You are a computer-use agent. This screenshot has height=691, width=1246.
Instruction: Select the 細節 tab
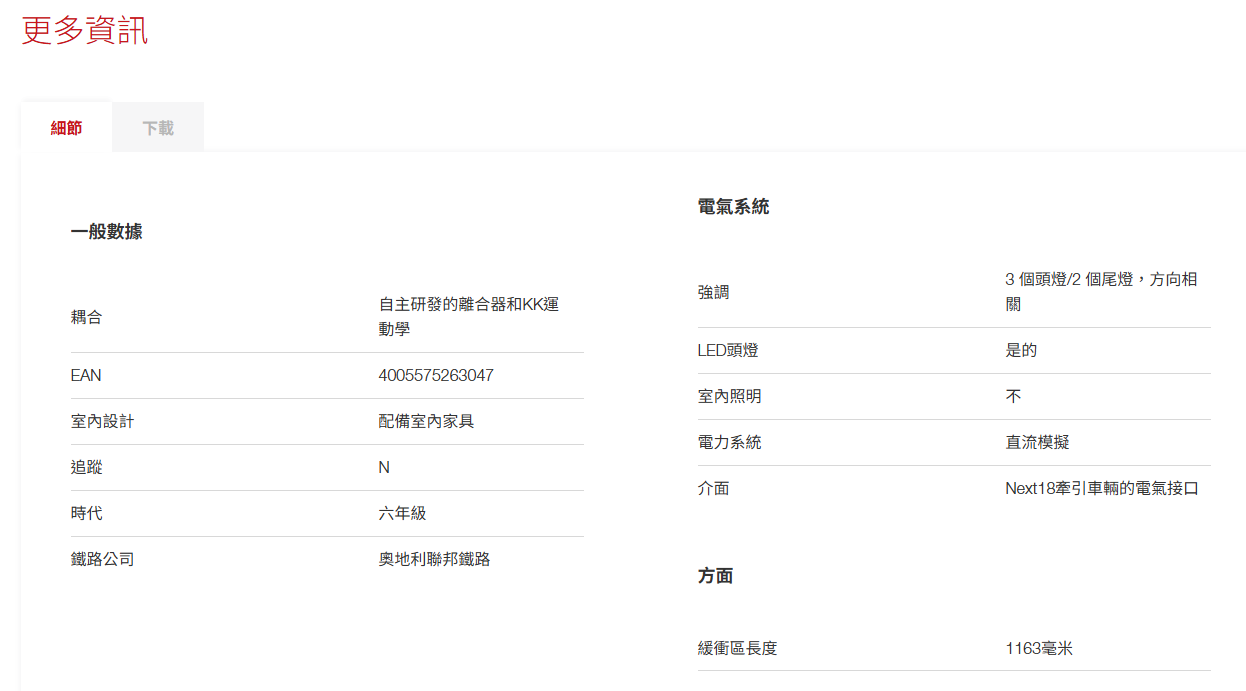coord(65,126)
